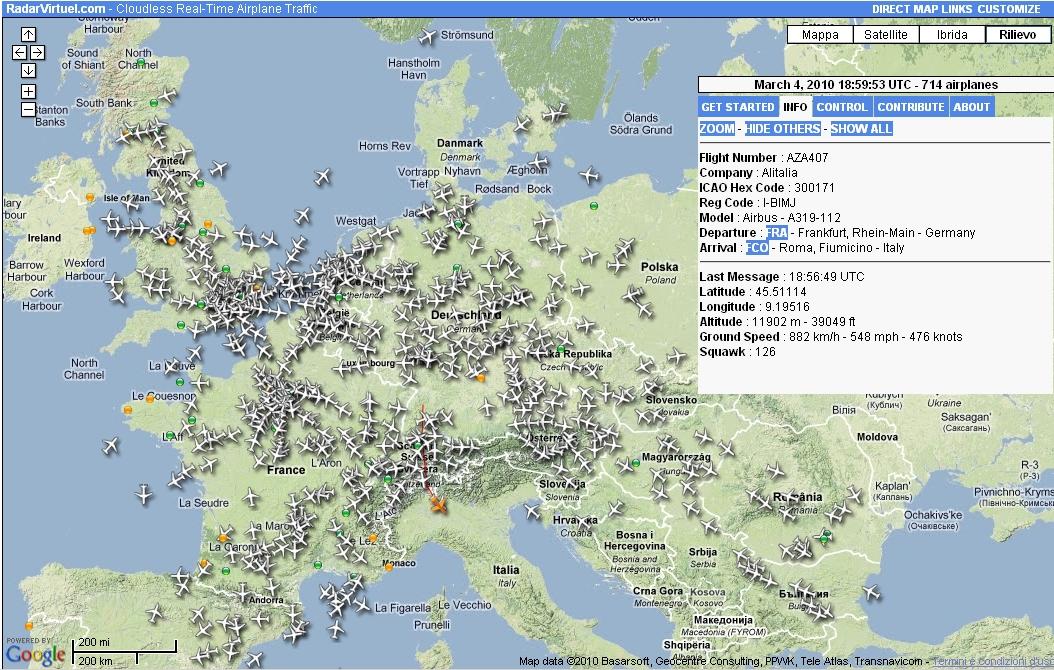Click the ZOOM link in info panel

click(x=717, y=129)
